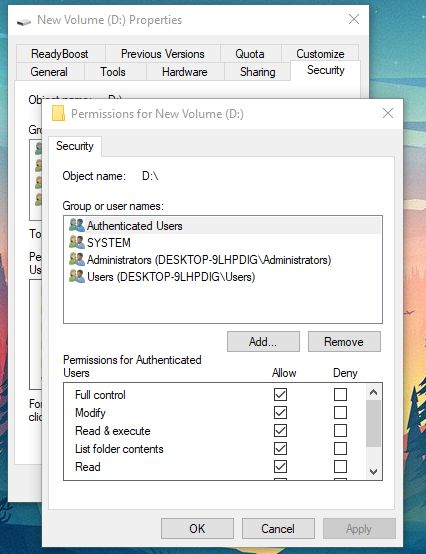
Task: Check Deny for Read
Action: [x=341, y=466]
